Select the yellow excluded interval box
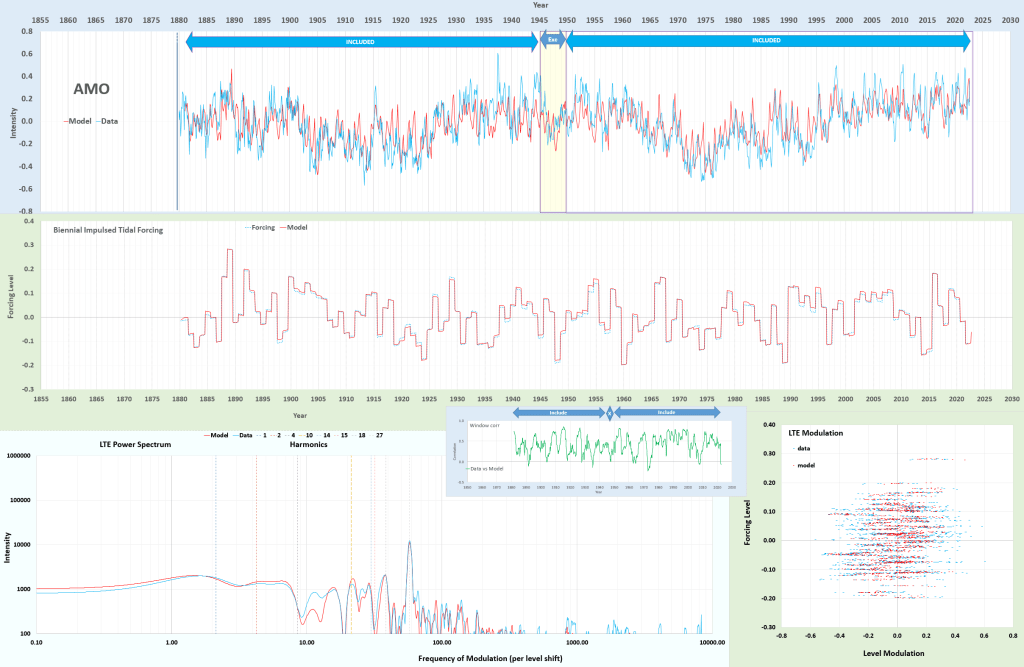Viewport: 1024px width, 667px height. pyautogui.click(x=553, y=150)
